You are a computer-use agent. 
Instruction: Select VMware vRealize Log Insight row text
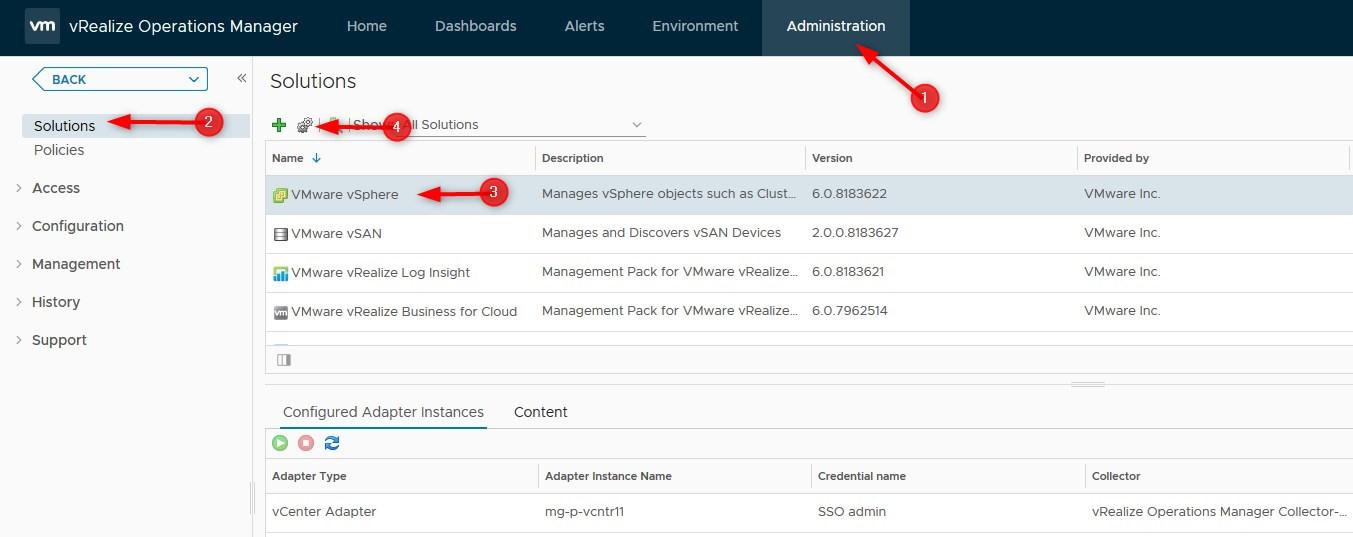[381, 273]
